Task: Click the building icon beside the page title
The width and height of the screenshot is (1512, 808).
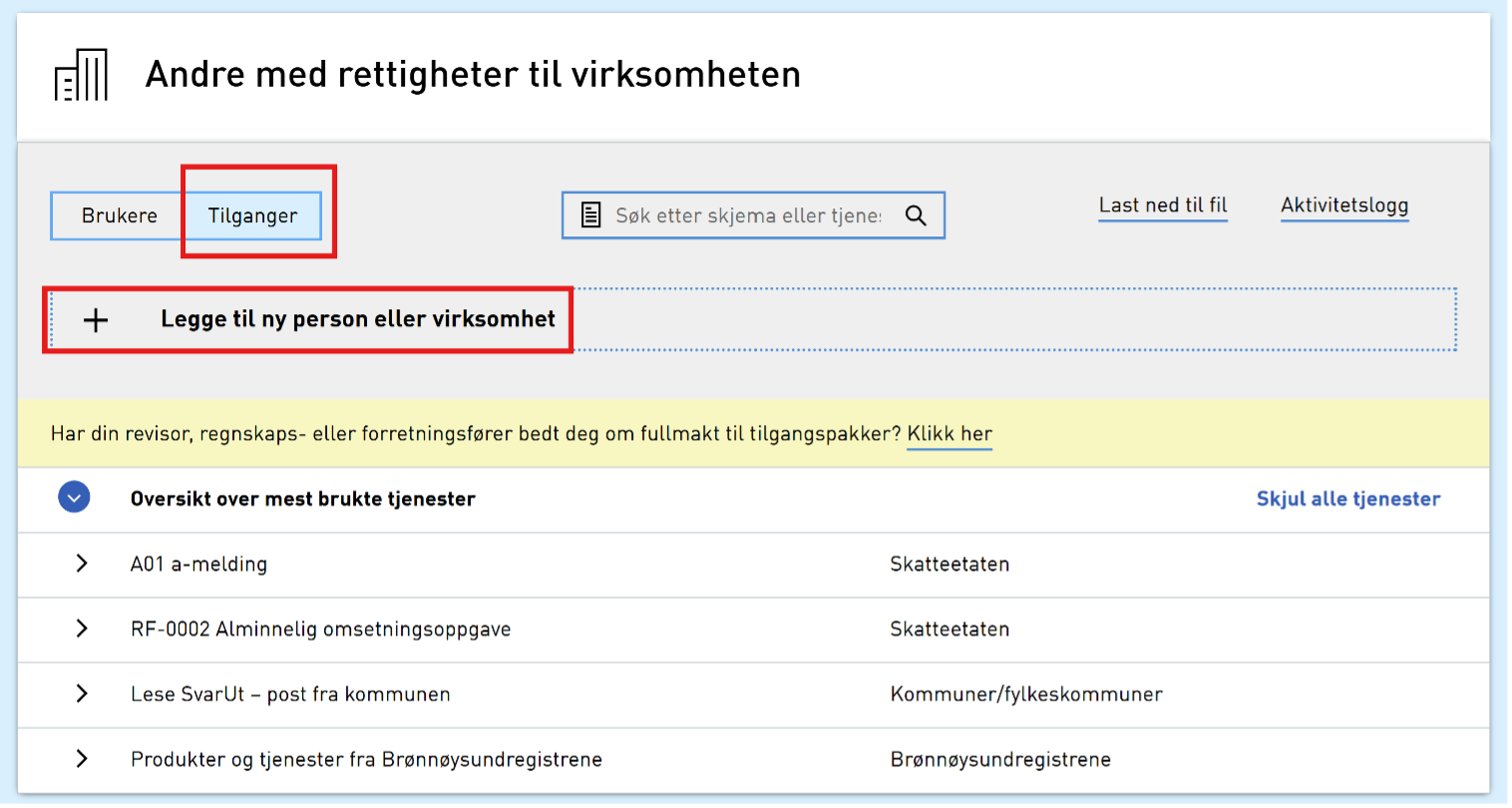Action: pyautogui.click(x=80, y=74)
